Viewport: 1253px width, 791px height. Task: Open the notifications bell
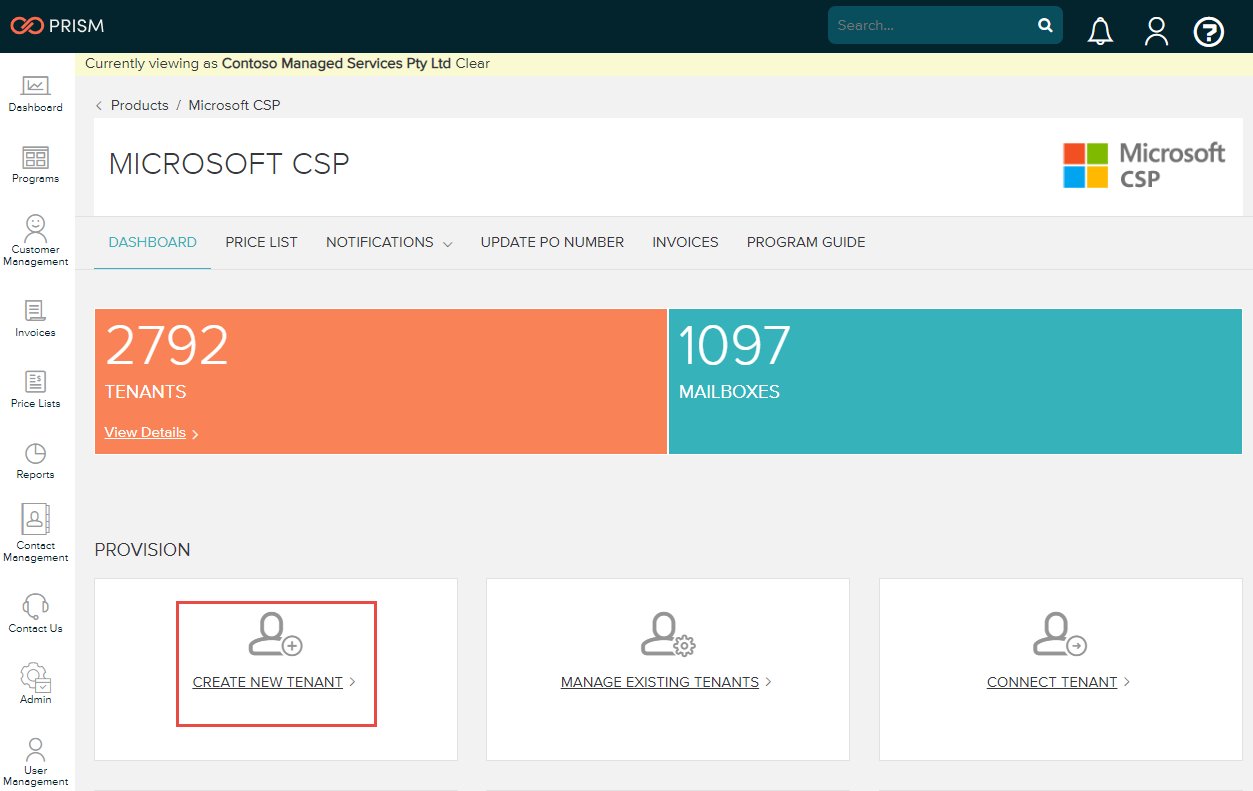(1100, 31)
